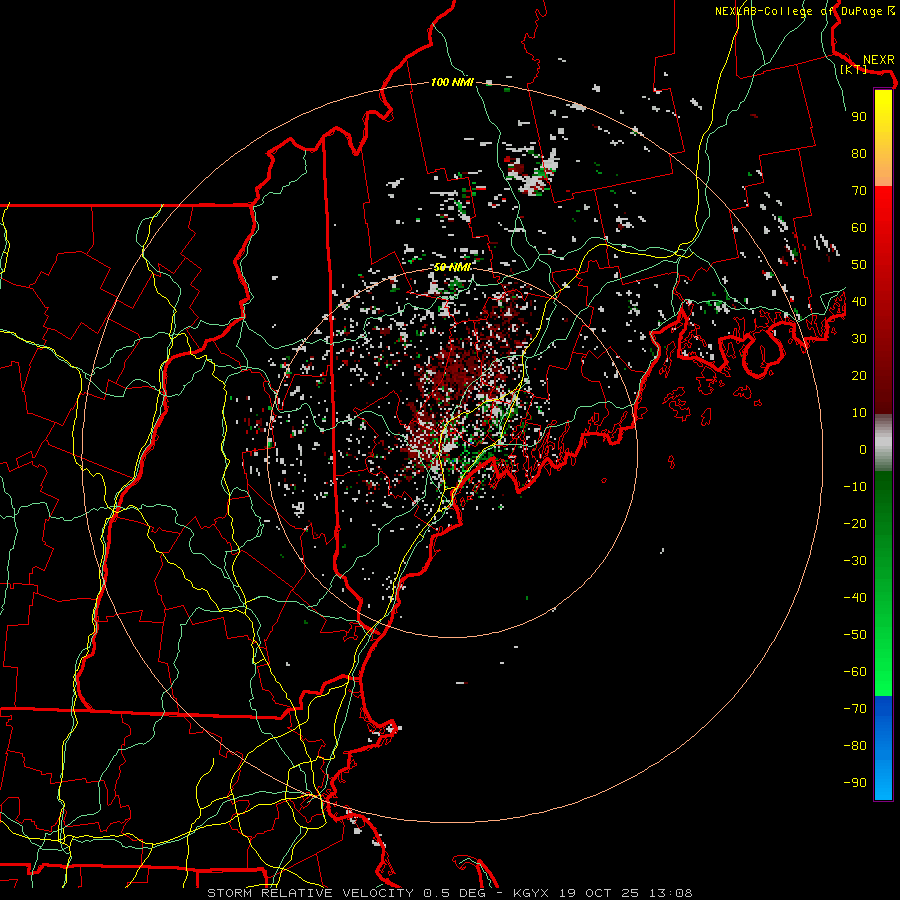Image resolution: width=900 pixels, height=900 pixels.
Task: Click the [KT] units label
Action: coord(853,69)
